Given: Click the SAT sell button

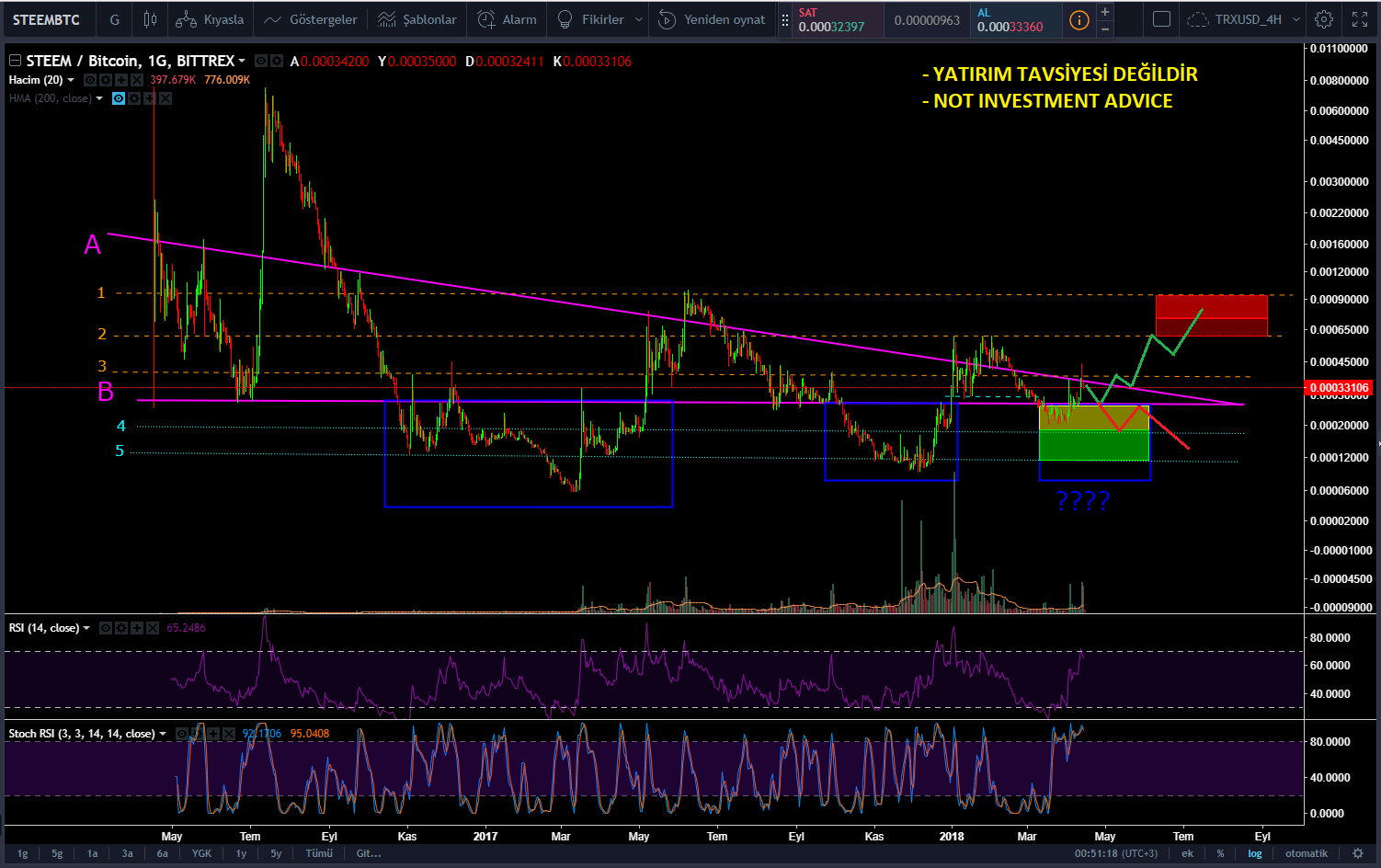Looking at the screenshot, I should tap(838, 19).
